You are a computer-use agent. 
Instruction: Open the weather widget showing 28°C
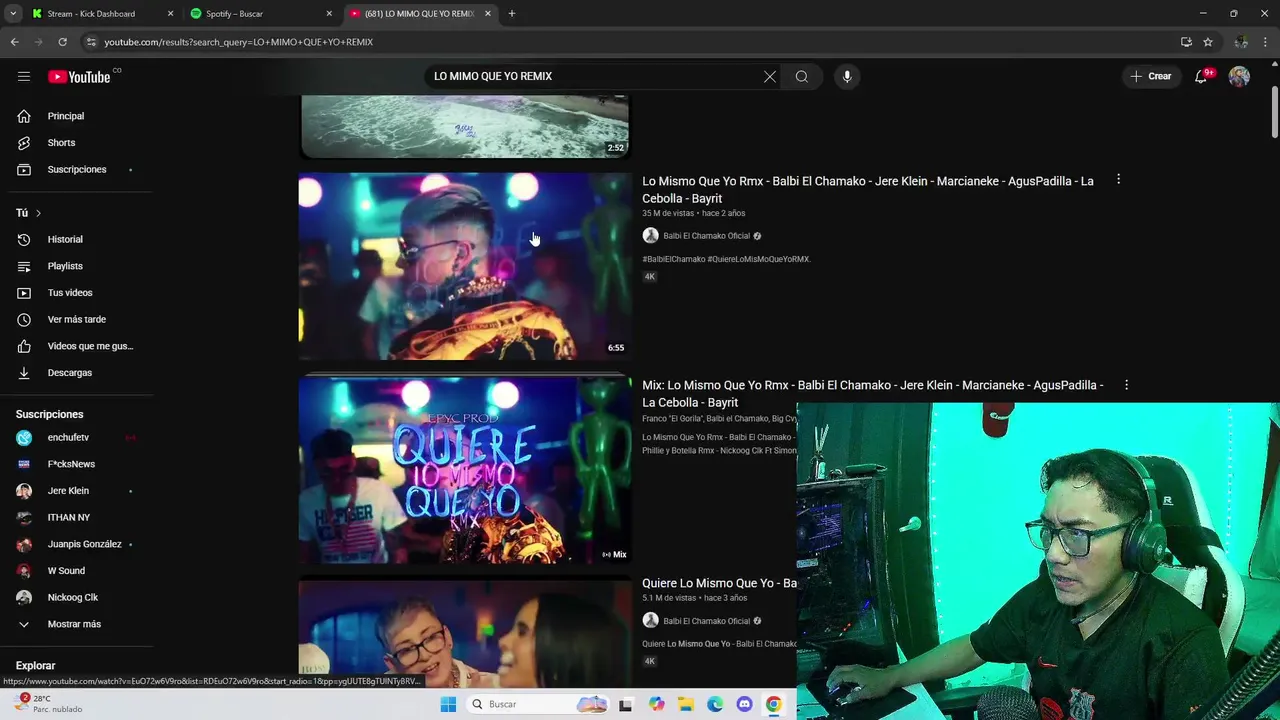48,704
